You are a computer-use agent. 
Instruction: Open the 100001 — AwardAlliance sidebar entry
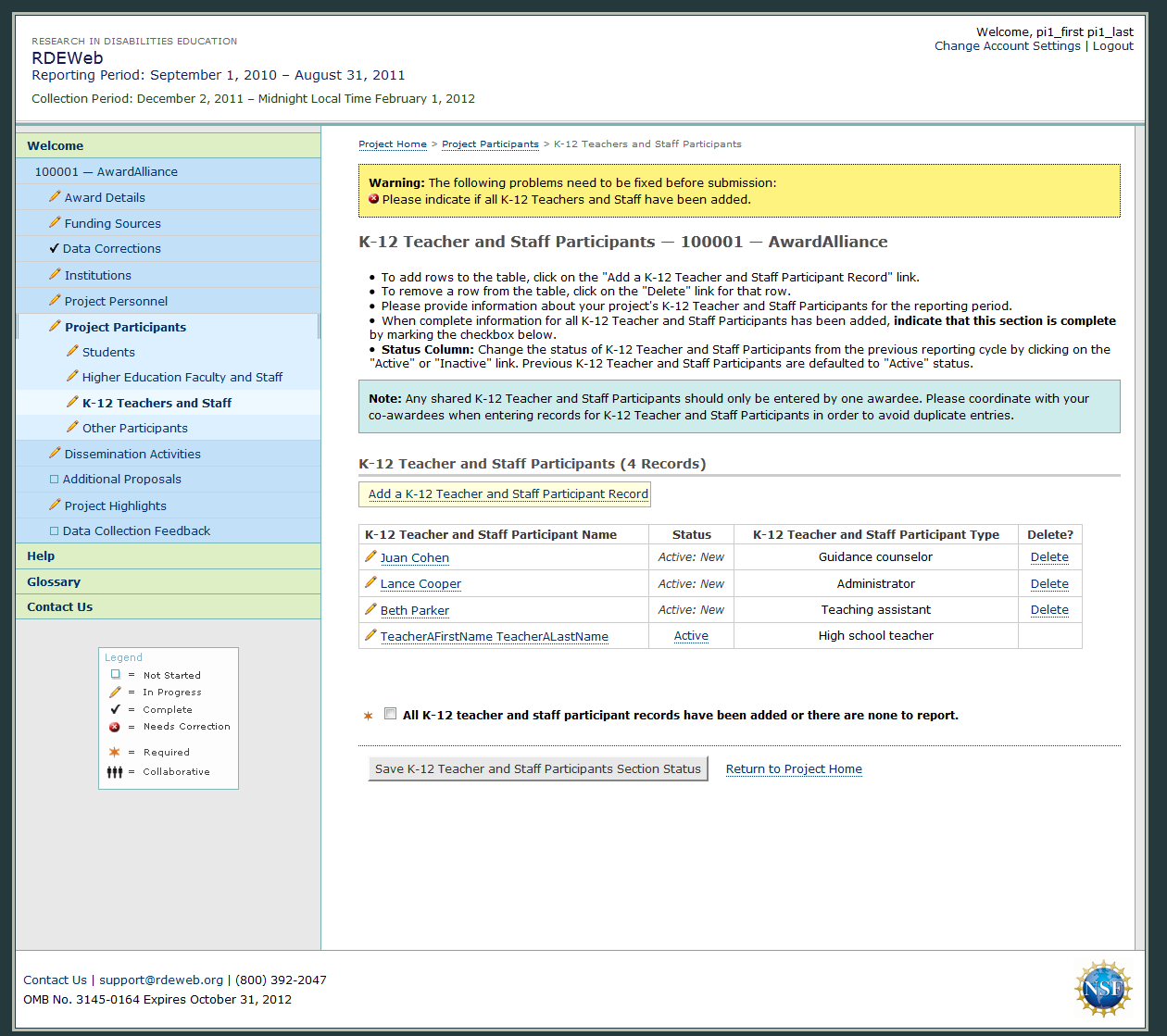pyautogui.click(x=106, y=171)
